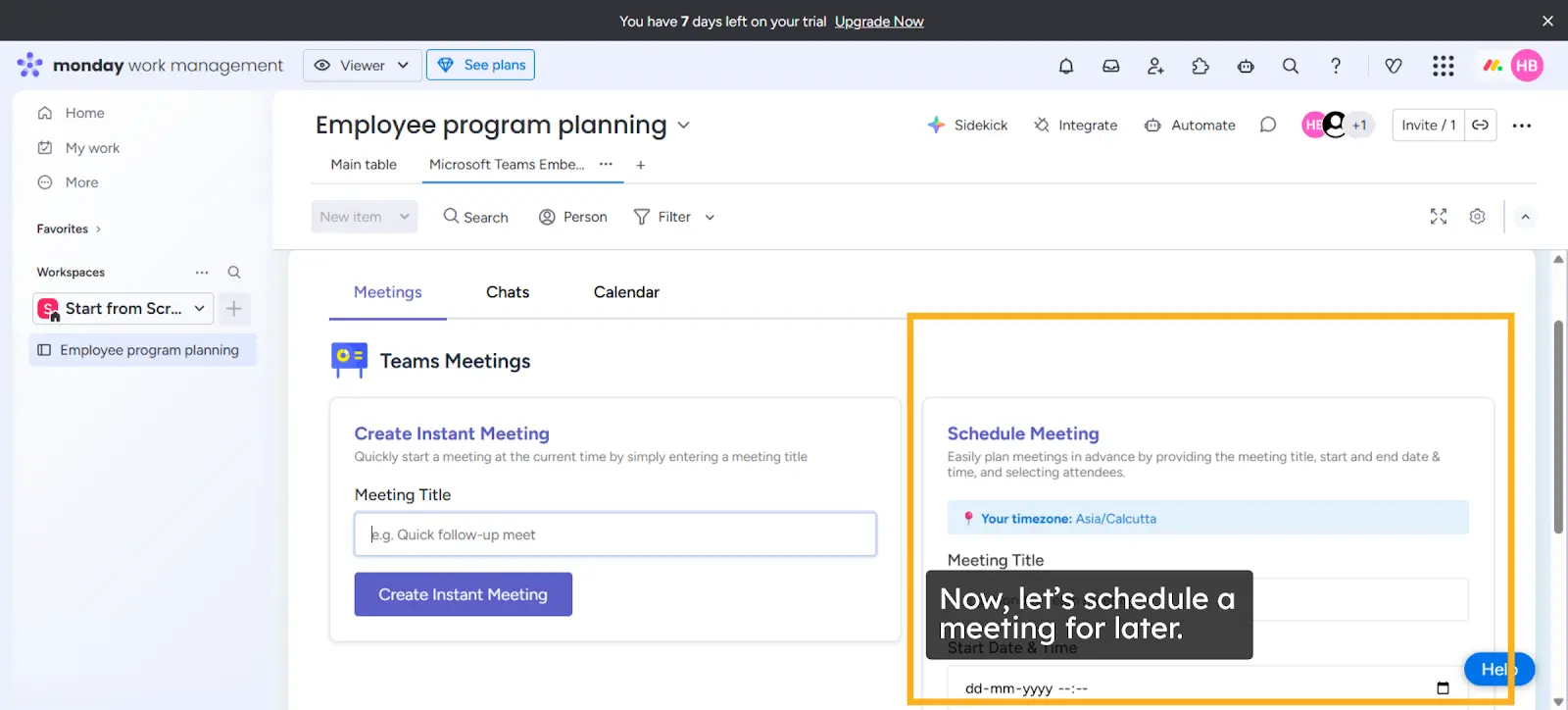Viewport: 1568px width, 710px height.
Task: Click the Meeting Title input field
Action: tap(614, 533)
